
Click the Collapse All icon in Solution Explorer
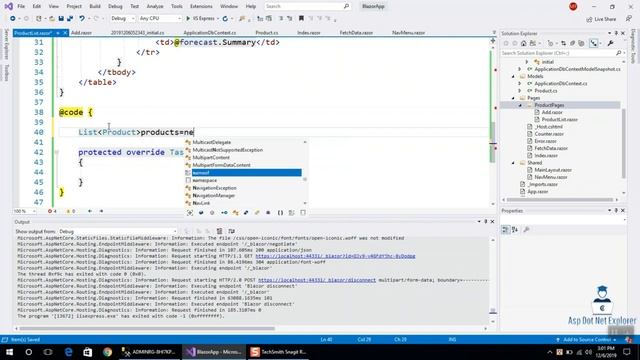[x=573, y=43]
